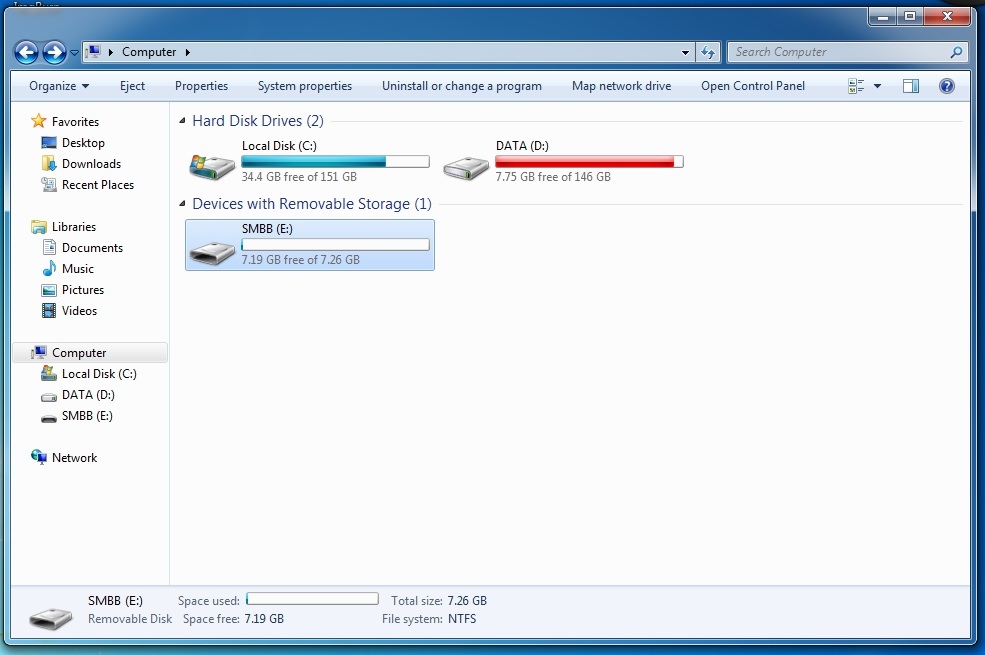Open Control Panel from toolbar
The image size is (985, 655).
click(x=753, y=86)
